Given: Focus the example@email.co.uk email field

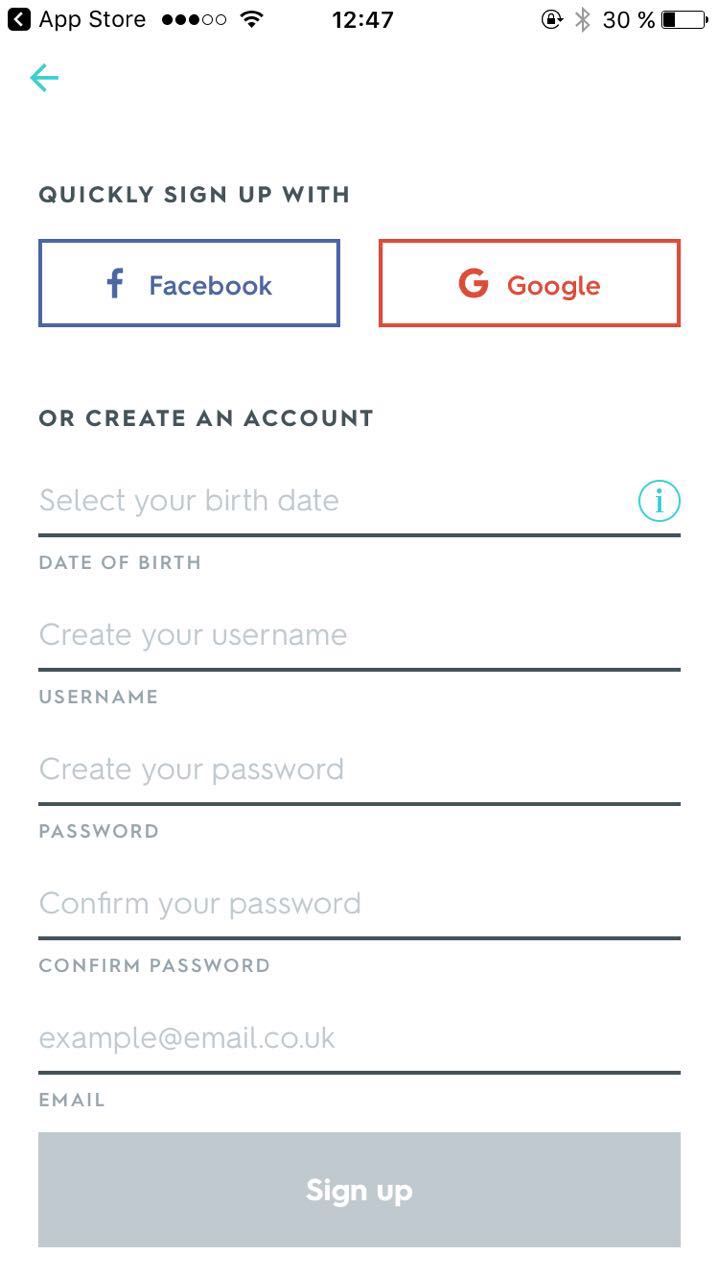Looking at the screenshot, I should [x=358, y=1038].
